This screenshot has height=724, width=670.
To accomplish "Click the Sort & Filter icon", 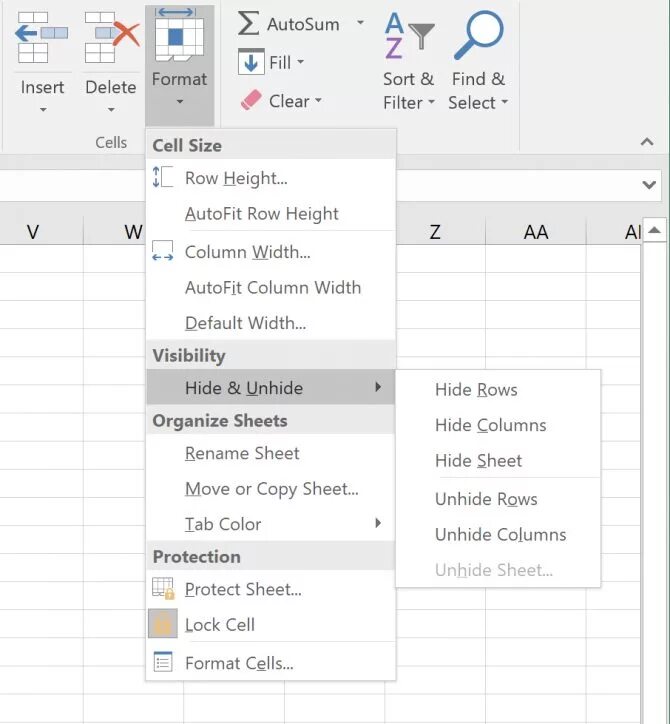I will 409,36.
